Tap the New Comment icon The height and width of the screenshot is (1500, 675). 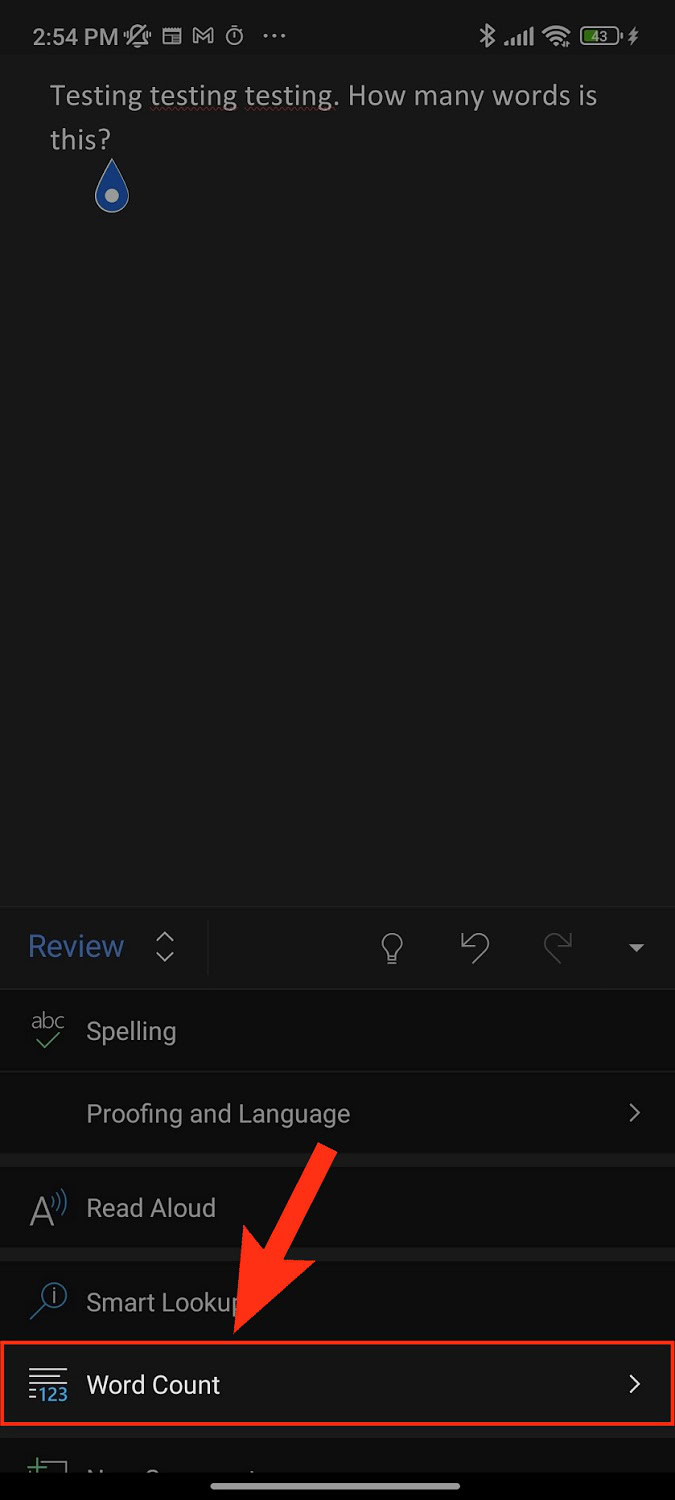pyautogui.click(x=48, y=1469)
